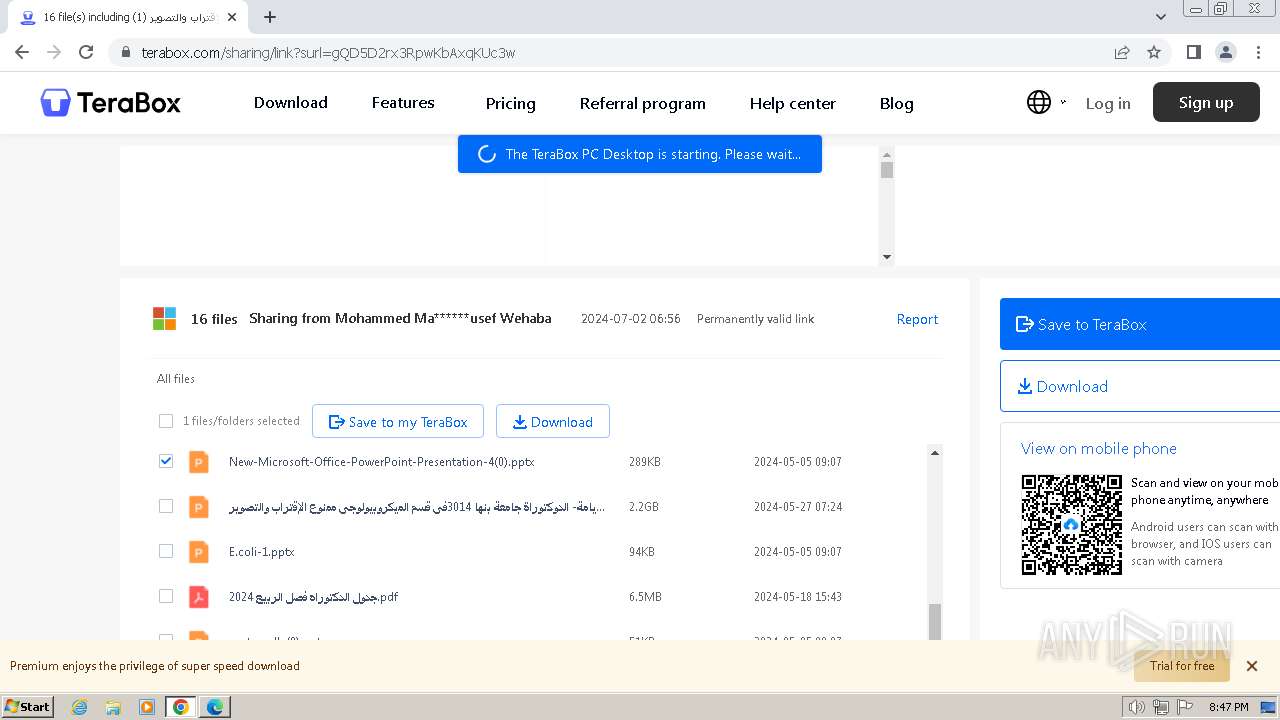The width and height of the screenshot is (1280, 720).
Task: Click Chrome icon in taskbar
Action: [x=181, y=707]
